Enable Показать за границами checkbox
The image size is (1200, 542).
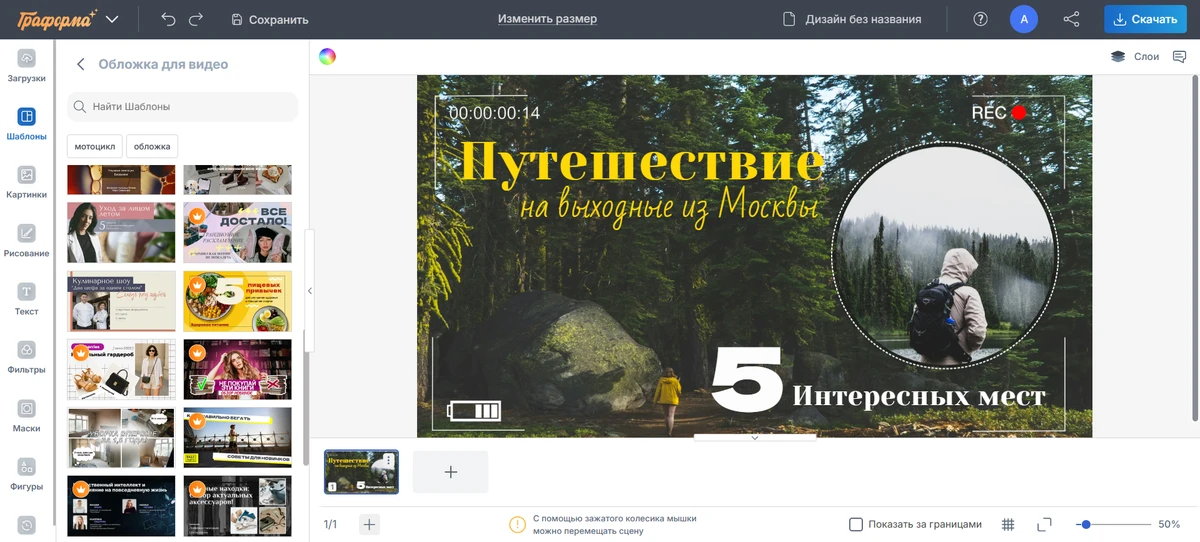pos(856,524)
